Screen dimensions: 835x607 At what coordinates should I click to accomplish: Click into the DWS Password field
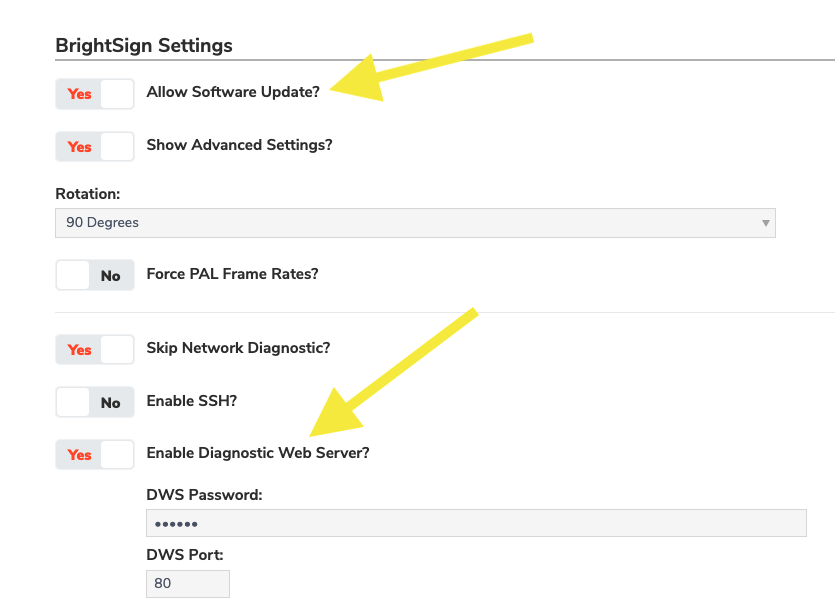click(476, 523)
